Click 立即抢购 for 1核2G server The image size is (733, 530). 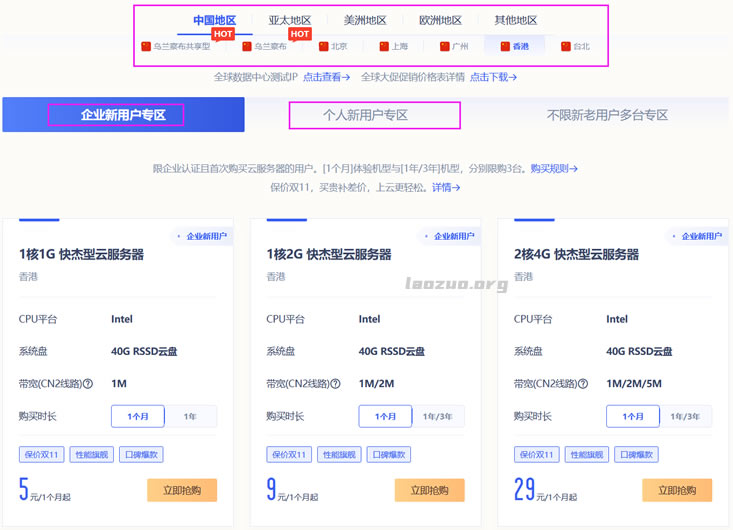point(429,490)
